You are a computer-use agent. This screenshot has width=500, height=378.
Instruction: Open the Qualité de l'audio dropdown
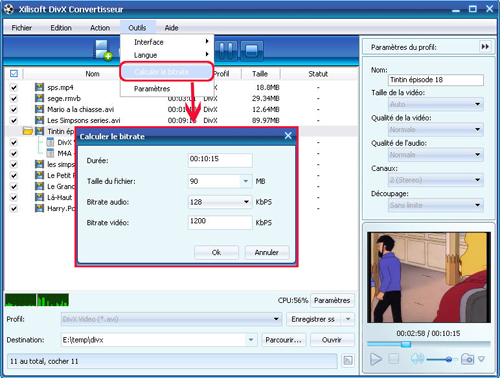click(x=478, y=155)
